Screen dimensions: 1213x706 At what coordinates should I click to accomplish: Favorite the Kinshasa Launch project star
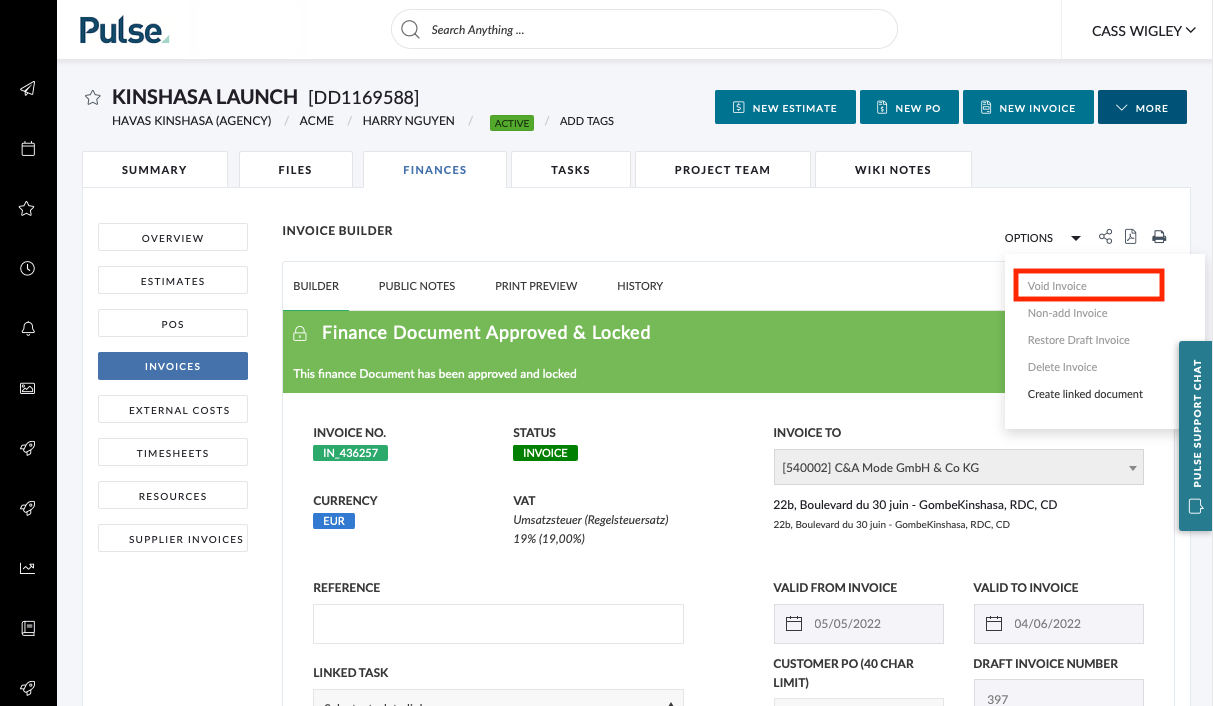coord(93,97)
